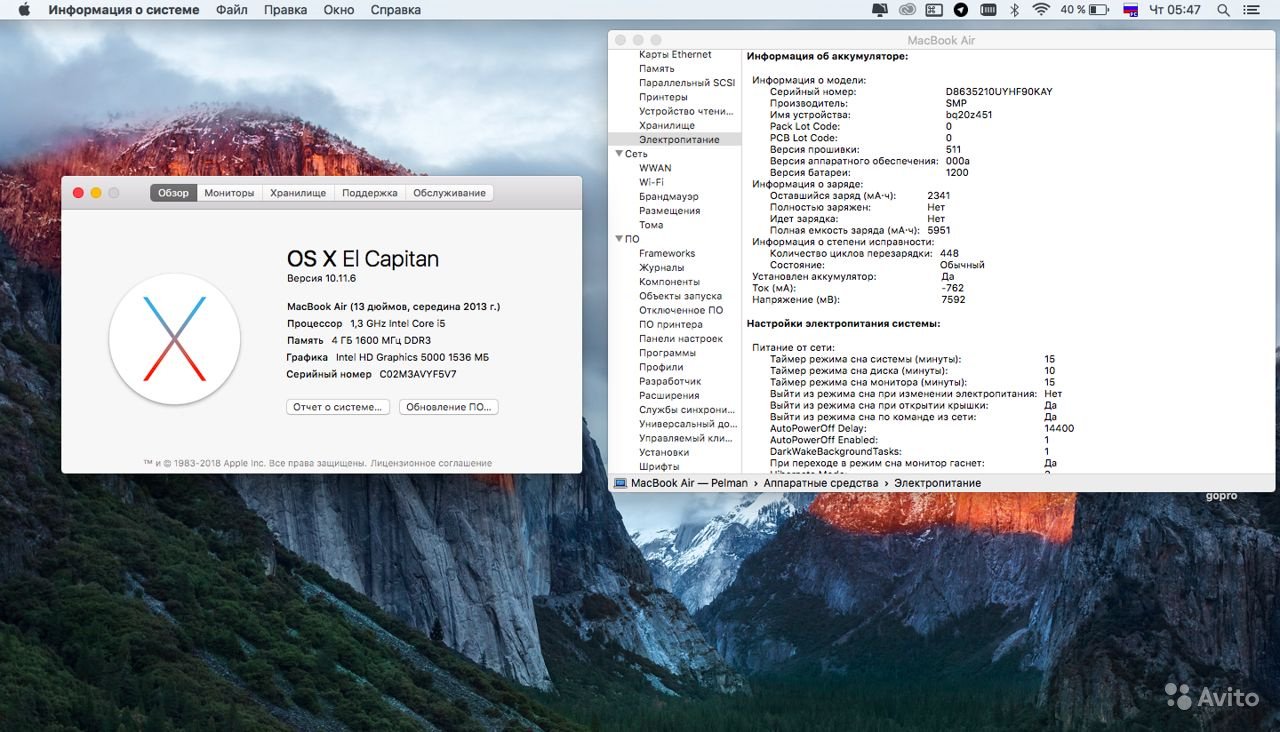Screen dimensions: 1280x732
Task: Select "Принтеры" in the sidebar
Action: (664, 97)
